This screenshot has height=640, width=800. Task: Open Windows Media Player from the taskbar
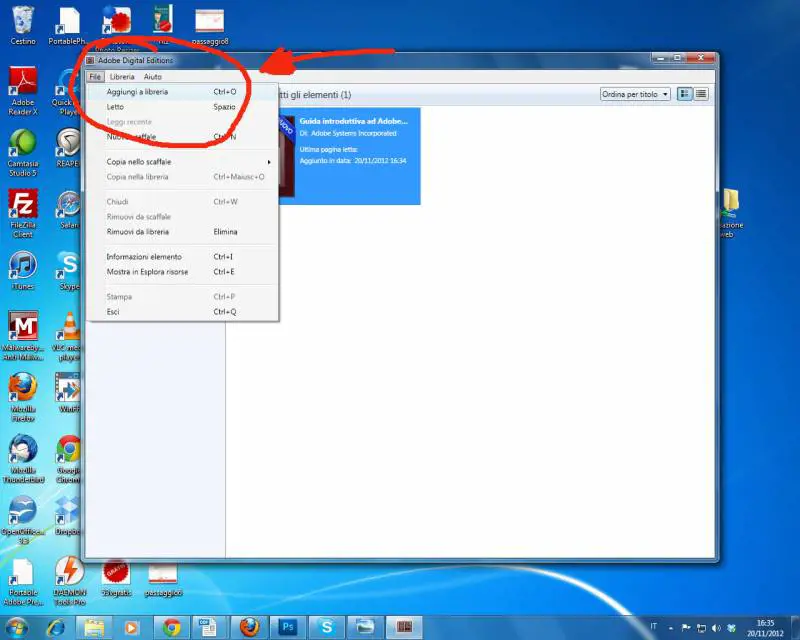pos(132,627)
